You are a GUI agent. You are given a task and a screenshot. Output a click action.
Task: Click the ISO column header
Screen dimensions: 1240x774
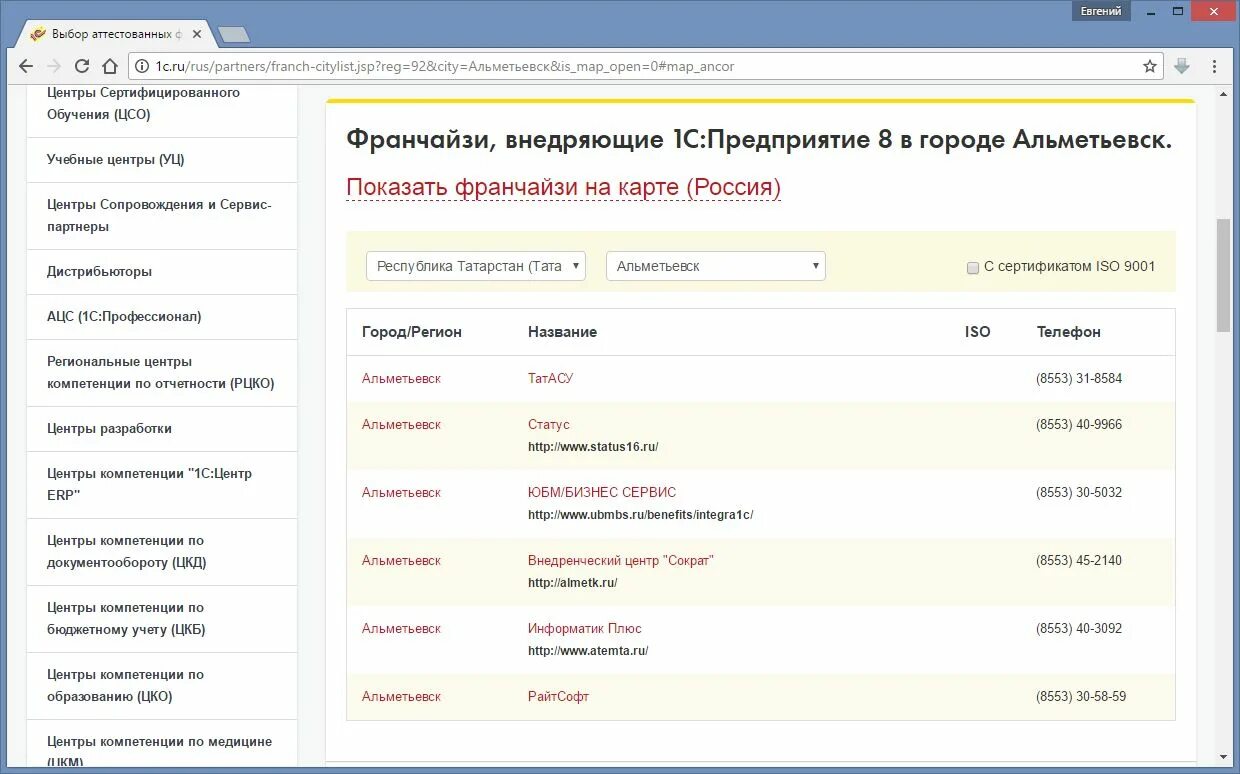tap(977, 332)
